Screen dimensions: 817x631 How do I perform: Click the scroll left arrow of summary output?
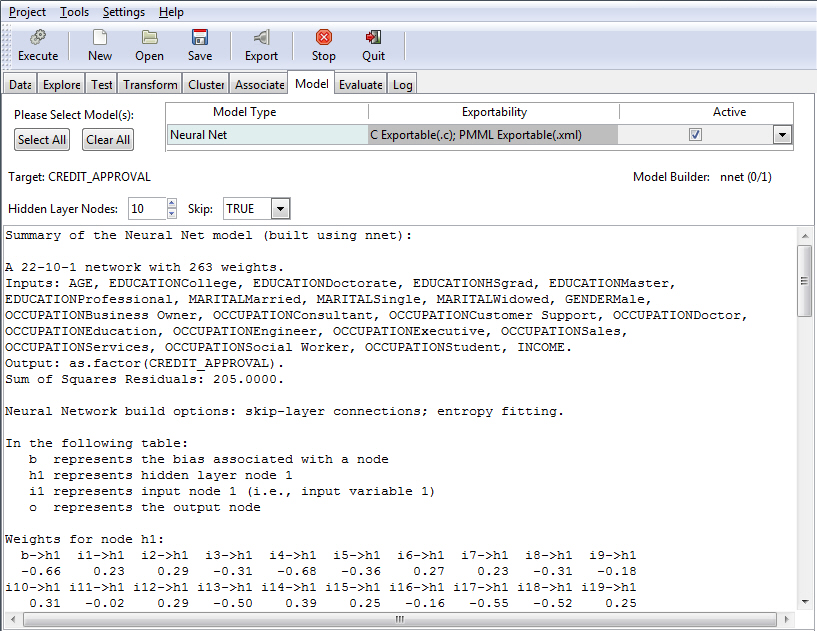pos(12,620)
